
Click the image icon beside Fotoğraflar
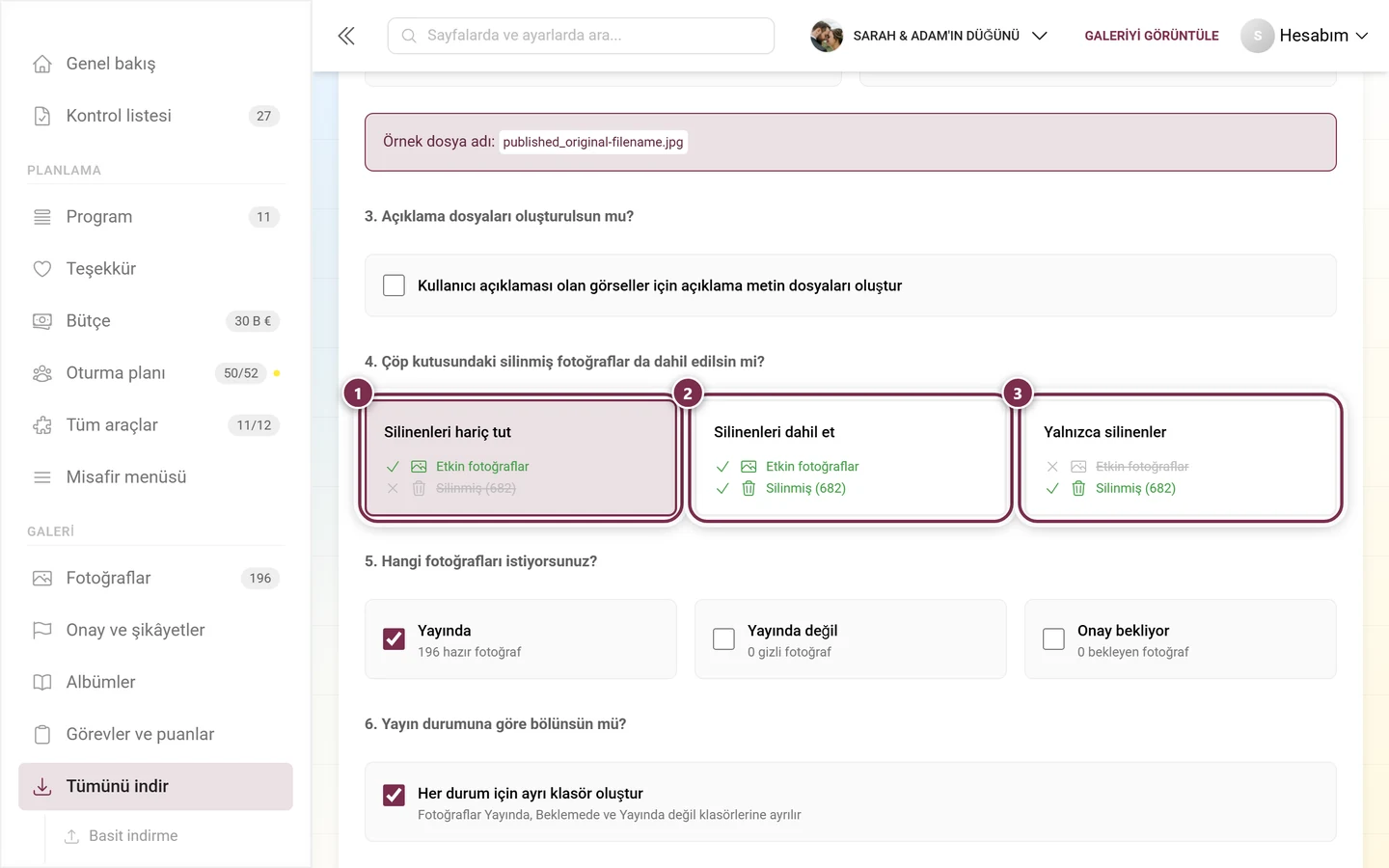tap(42, 579)
